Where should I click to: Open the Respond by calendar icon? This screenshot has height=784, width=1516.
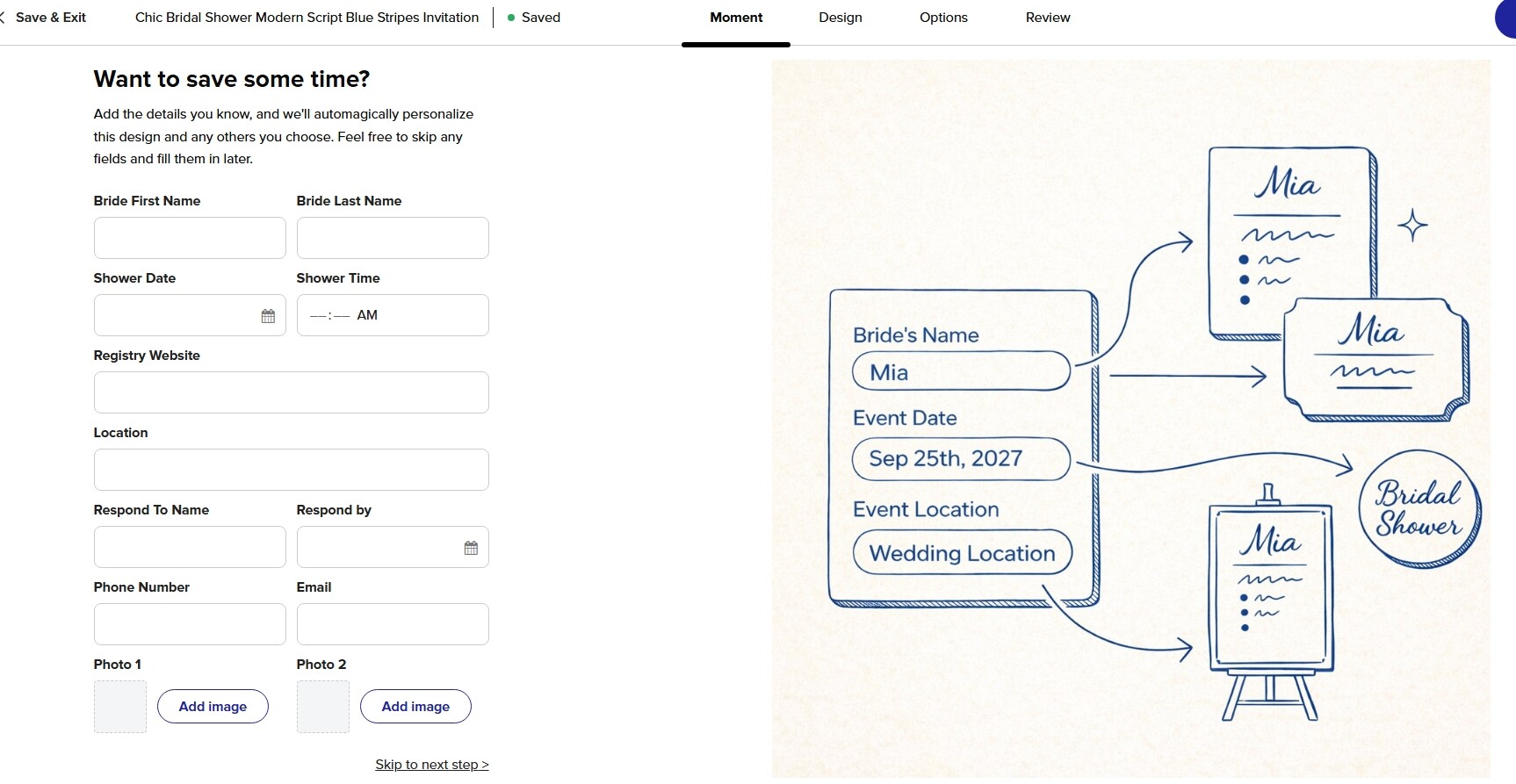[x=471, y=548]
